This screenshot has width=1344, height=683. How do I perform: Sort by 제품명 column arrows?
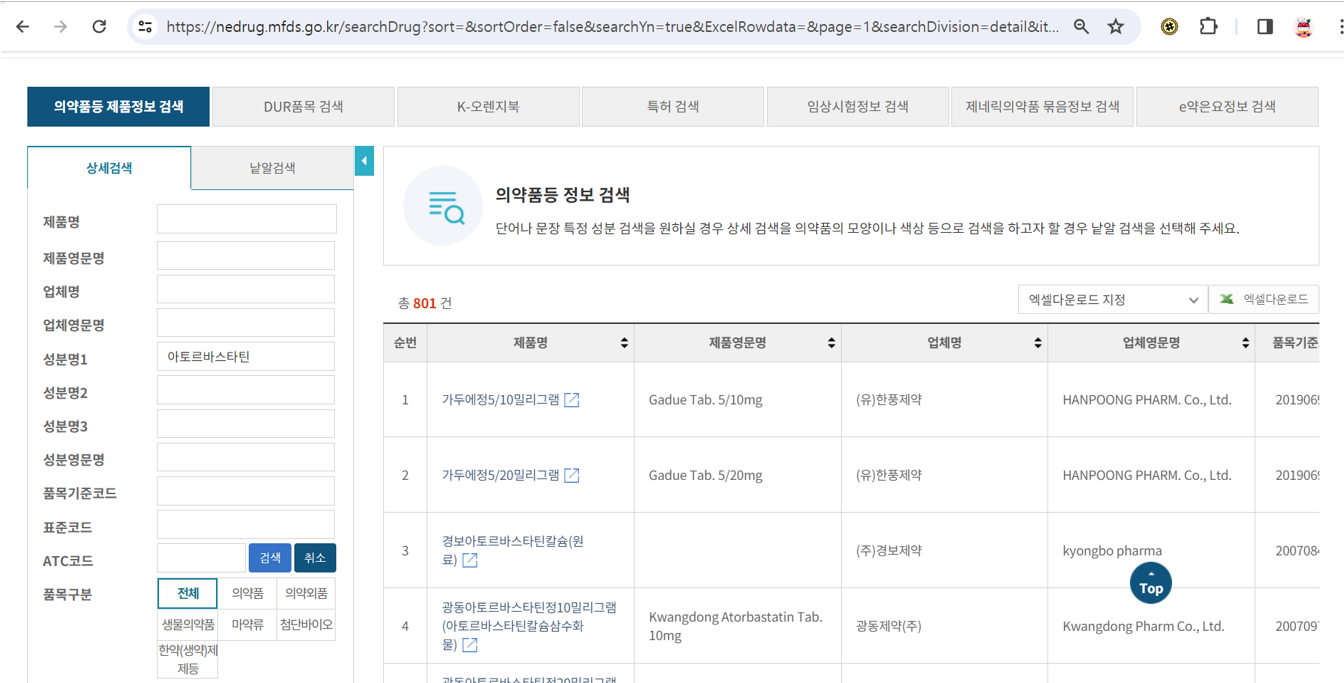624,343
